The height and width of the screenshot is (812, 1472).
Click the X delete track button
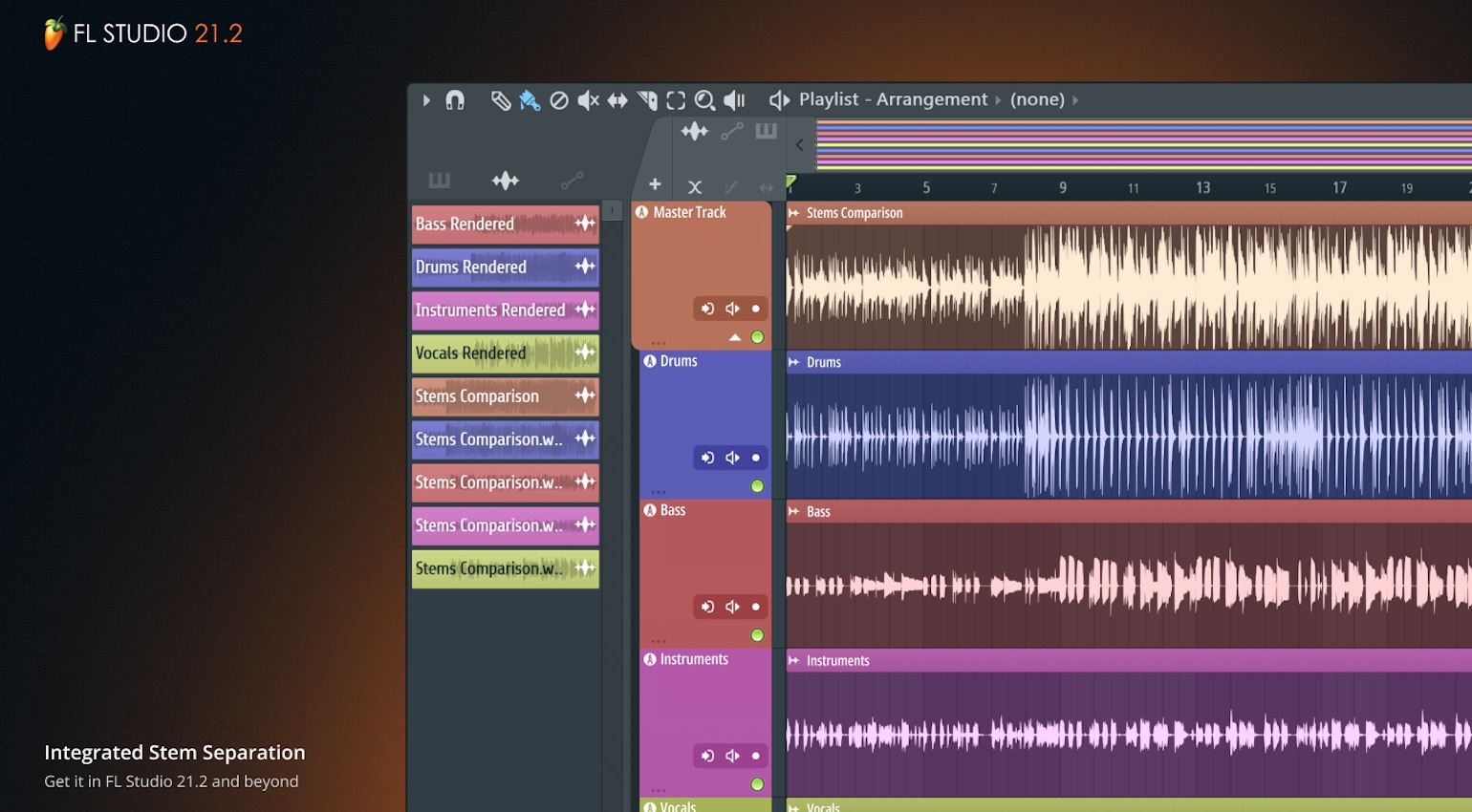pyautogui.click(x=694, y=186)
